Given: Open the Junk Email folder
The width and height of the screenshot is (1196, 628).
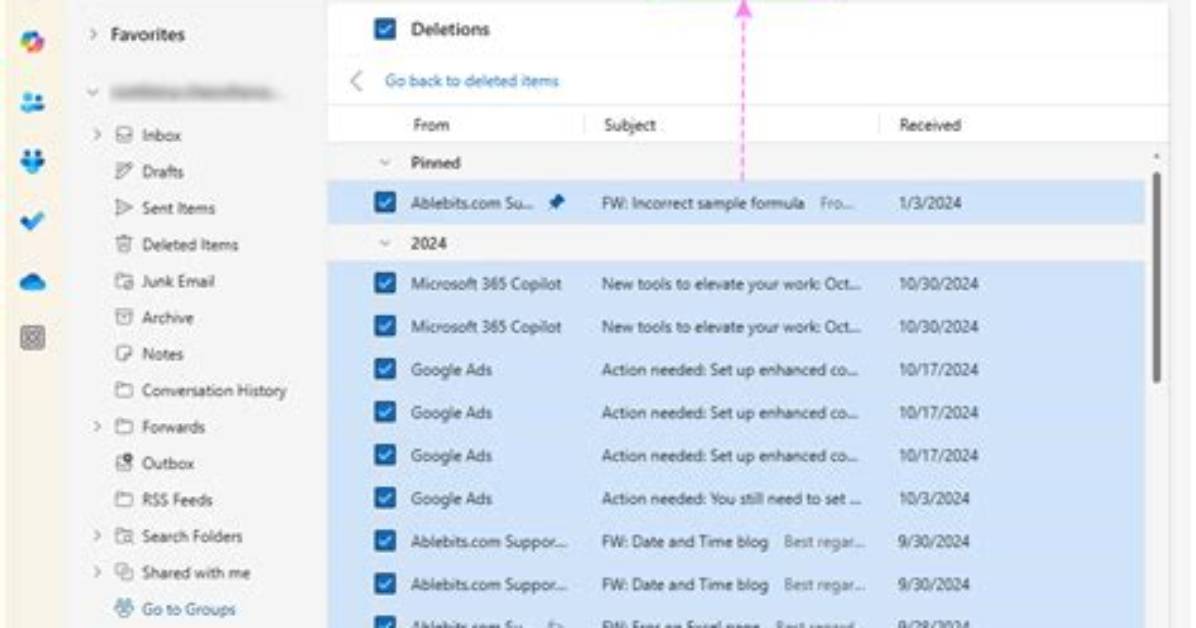Looking at the screenshot, I should tap(178, 281).
